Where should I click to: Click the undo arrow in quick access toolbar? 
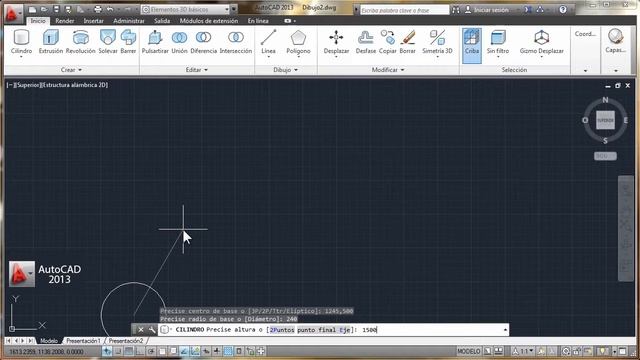pyautogui.click(x=109, y=9)
